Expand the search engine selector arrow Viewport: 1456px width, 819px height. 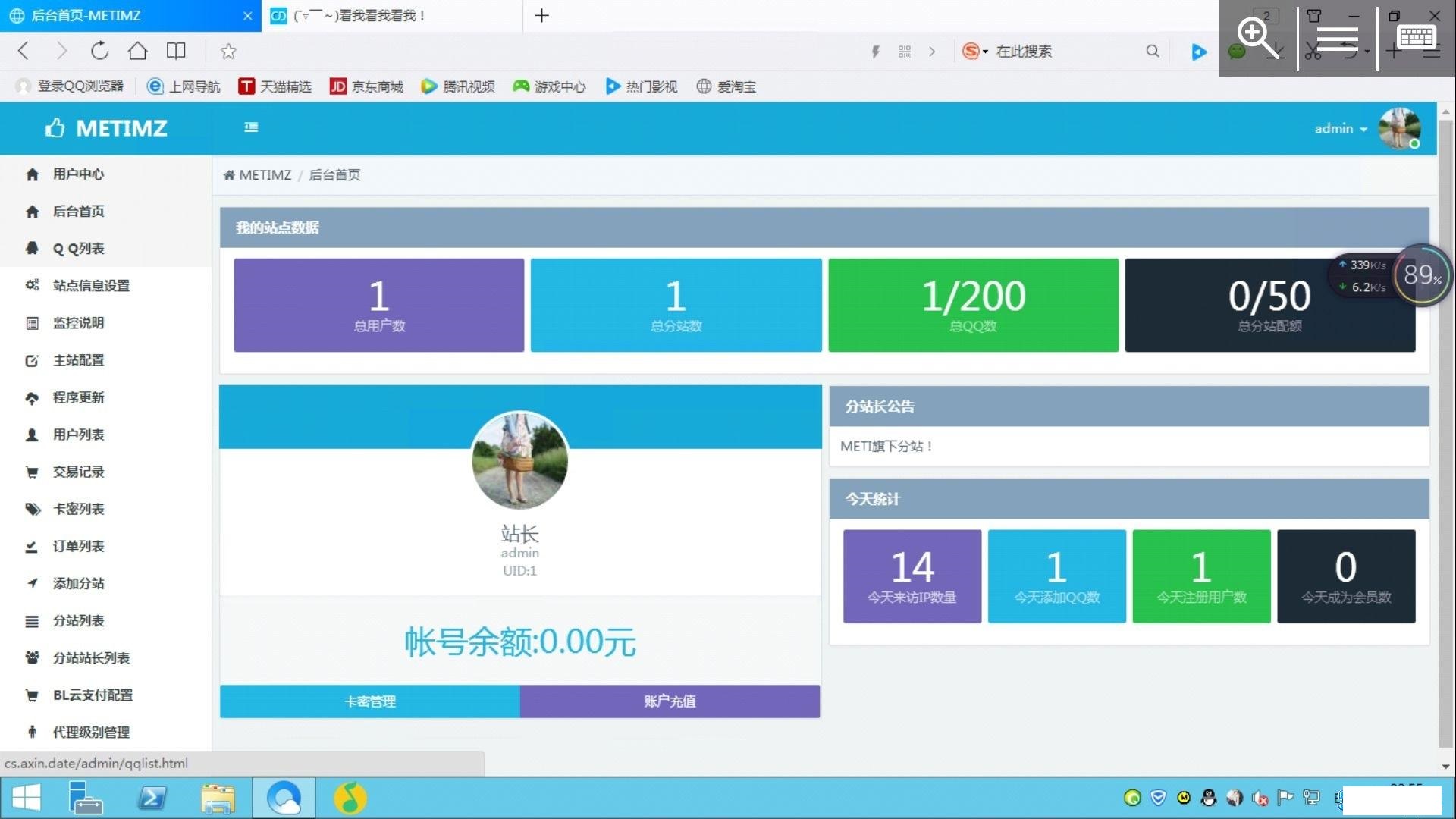tap(985, 52)
